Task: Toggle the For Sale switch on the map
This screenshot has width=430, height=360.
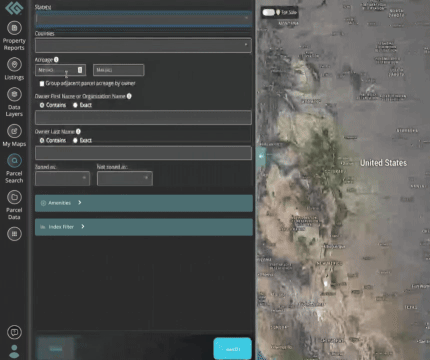Action: pos(268,12)
